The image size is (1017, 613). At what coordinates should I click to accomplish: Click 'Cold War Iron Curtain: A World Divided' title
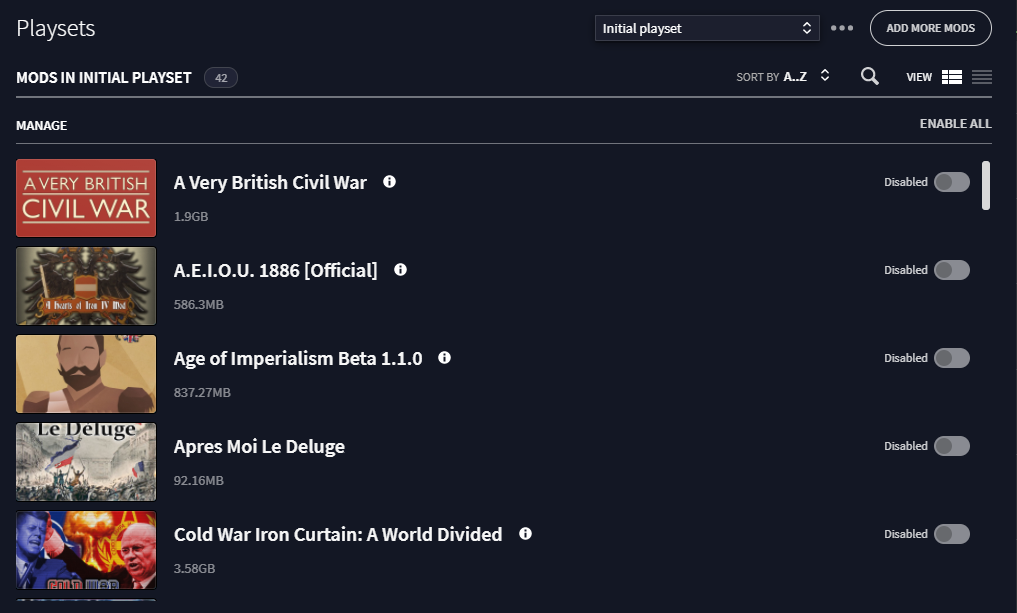338,535
